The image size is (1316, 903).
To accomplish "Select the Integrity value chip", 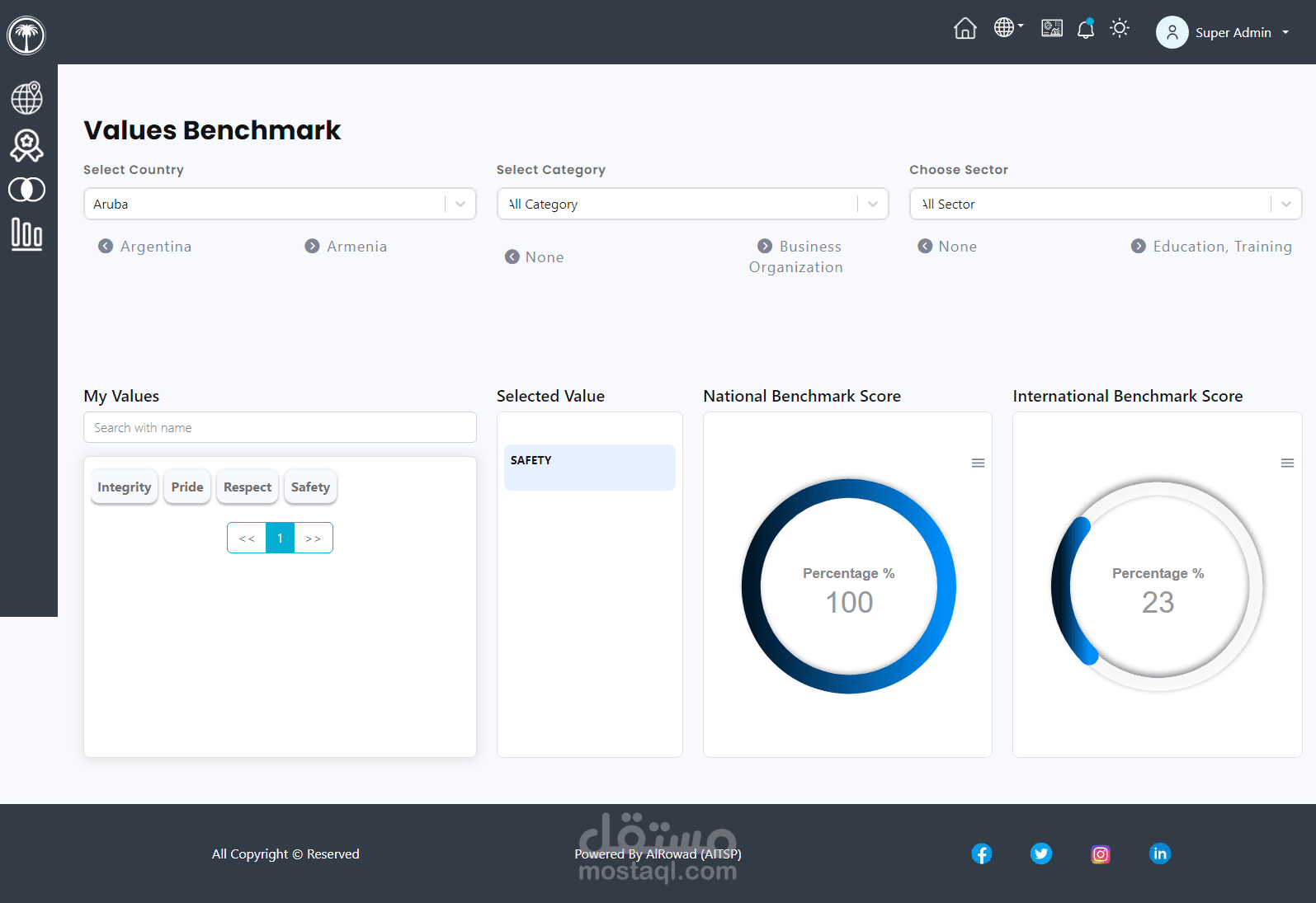I will (x=125, y=487).
